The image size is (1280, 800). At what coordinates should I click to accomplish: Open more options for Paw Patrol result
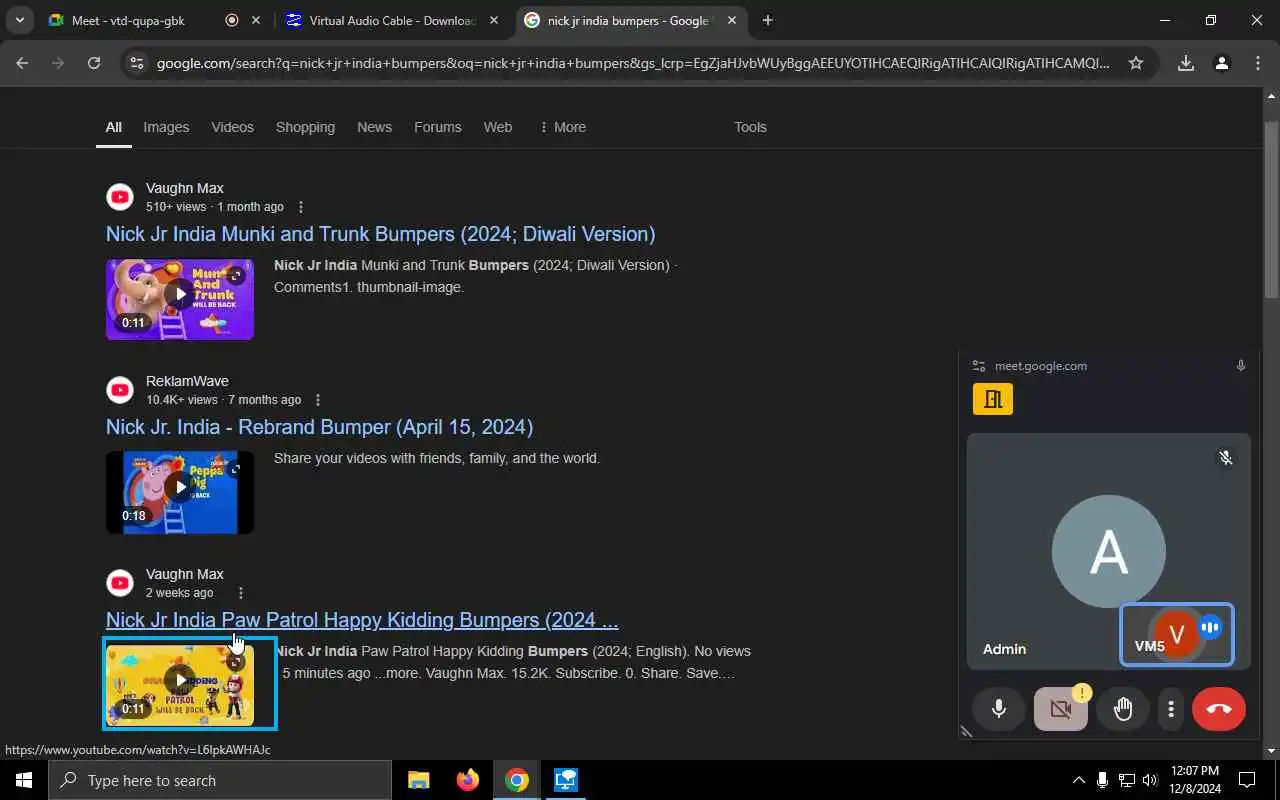[240, 593]
